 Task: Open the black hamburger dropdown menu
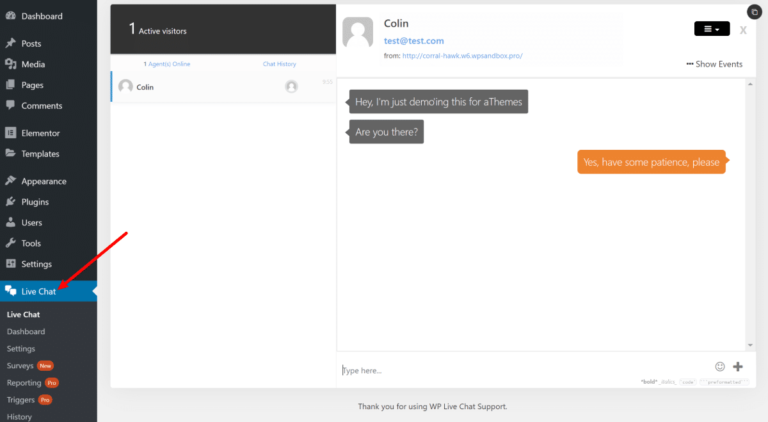coord(712,29)
